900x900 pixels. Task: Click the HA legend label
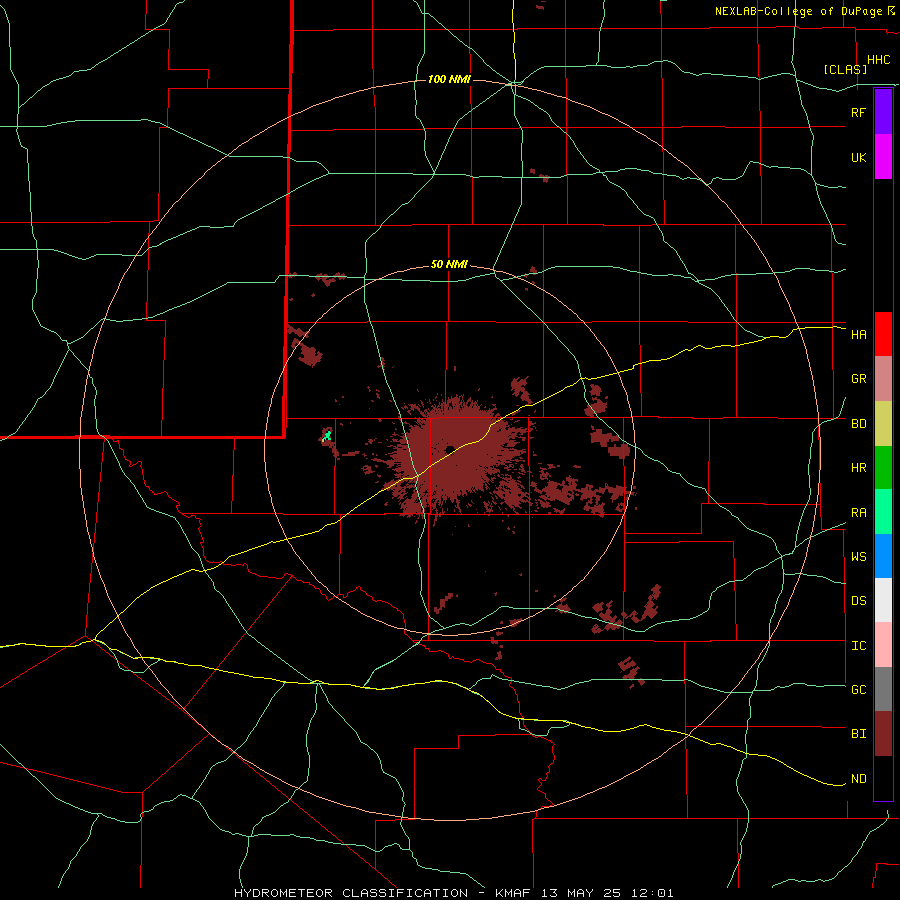click(858, 335)
